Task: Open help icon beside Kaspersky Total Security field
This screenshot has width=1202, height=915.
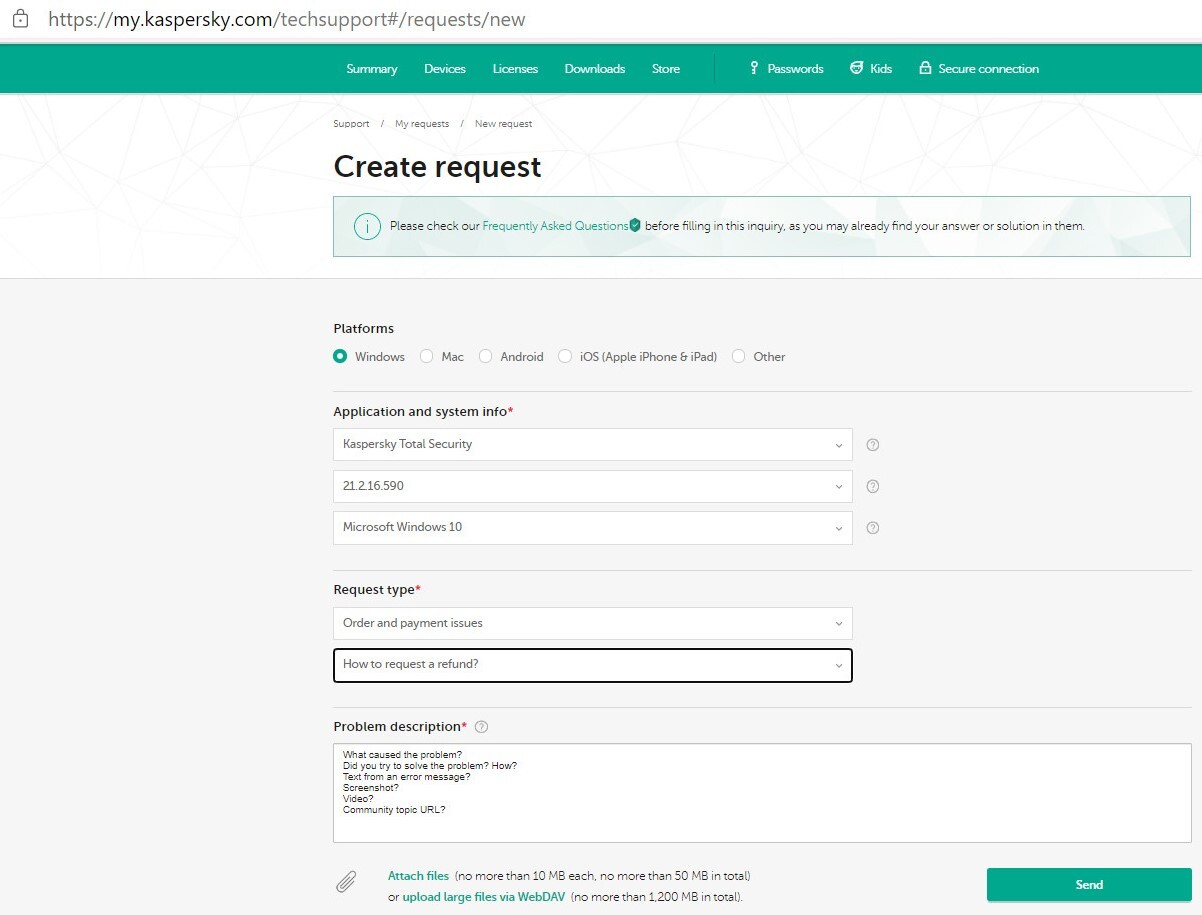Action: click(x=872, y=445)
